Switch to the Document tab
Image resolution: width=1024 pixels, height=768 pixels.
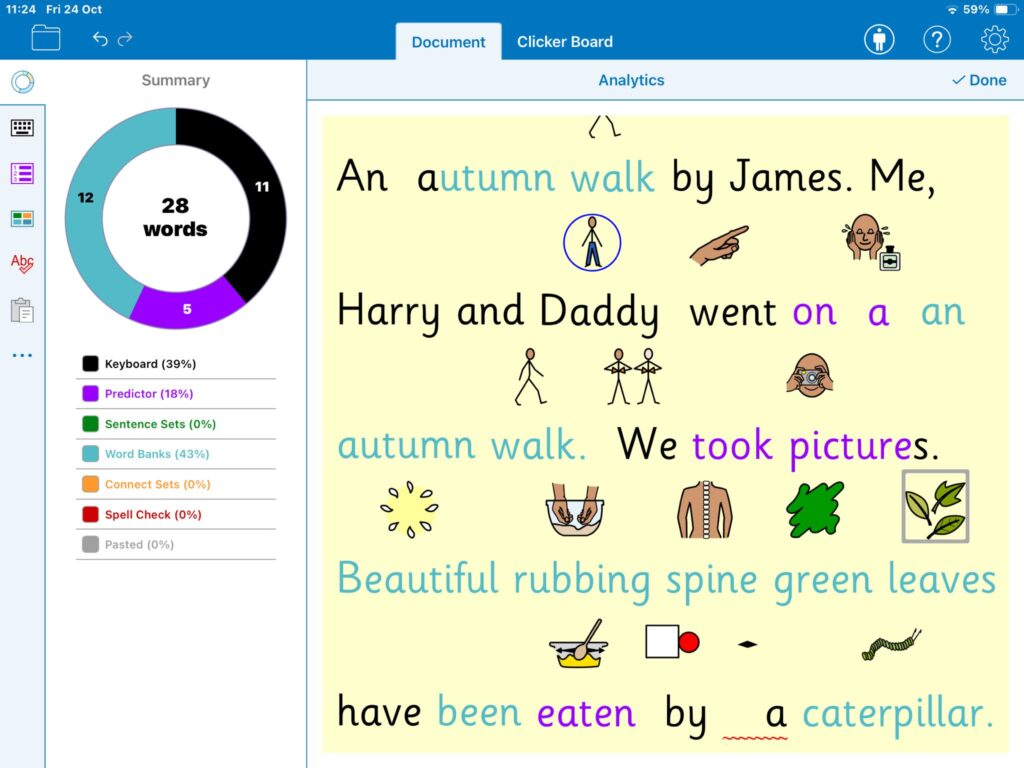click(x=448, y=42)
